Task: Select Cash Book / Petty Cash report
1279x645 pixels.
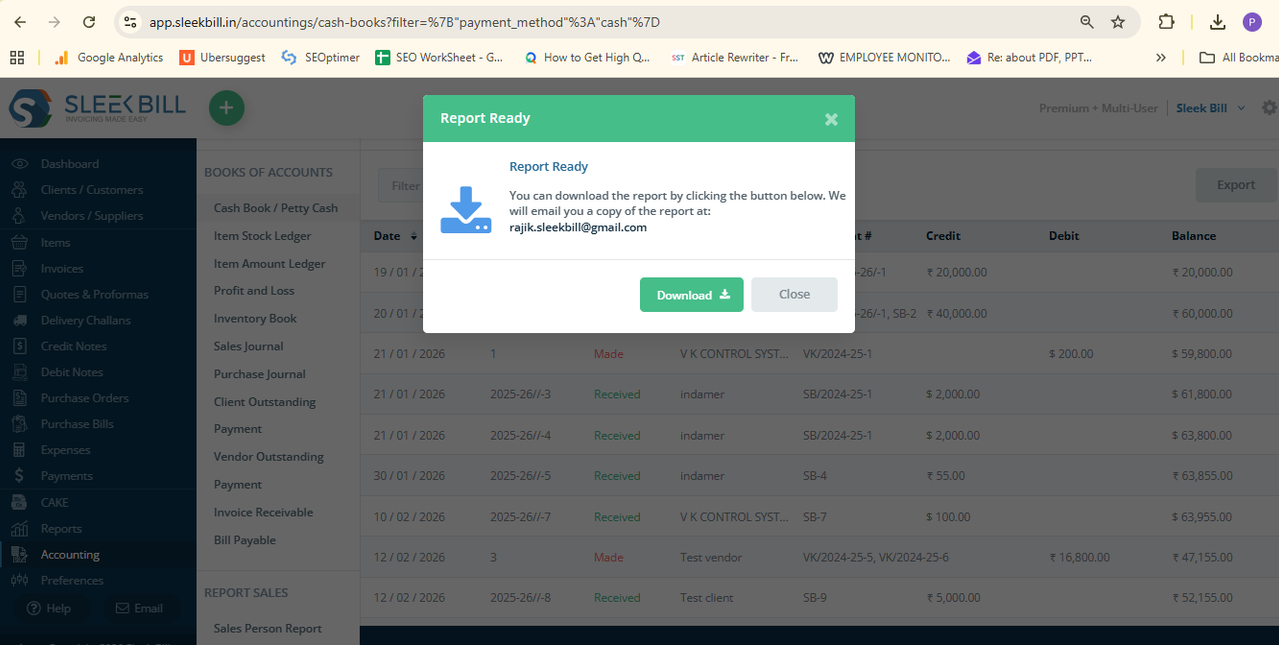Action: 276,208
